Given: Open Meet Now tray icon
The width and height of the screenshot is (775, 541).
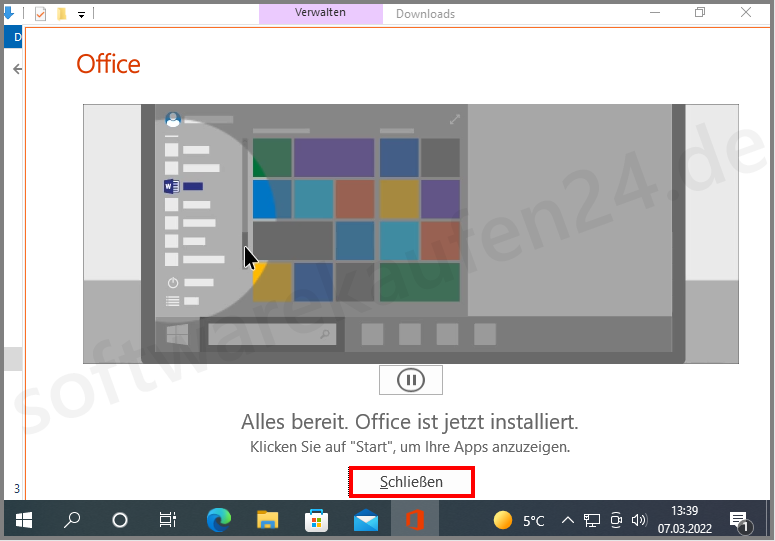Looking at the screenshot, I should (616, 520).
